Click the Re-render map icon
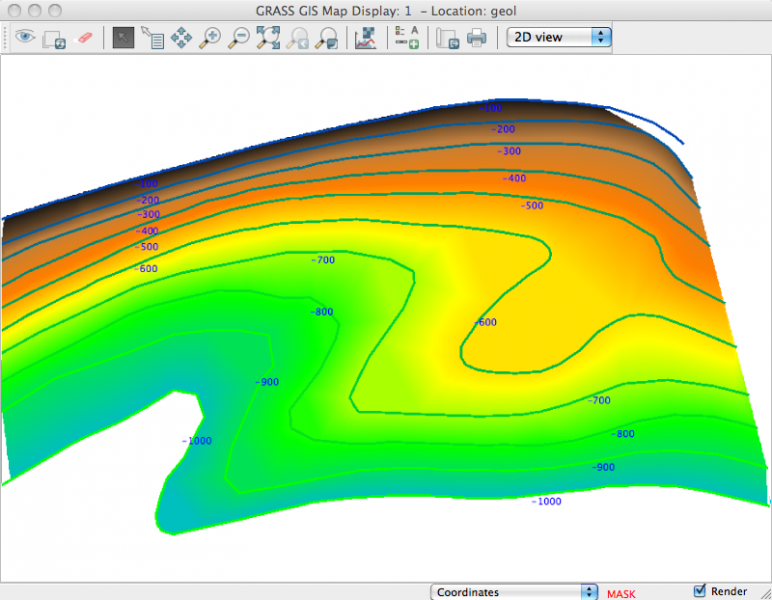 pyautogui.click(x=54, y=38)
